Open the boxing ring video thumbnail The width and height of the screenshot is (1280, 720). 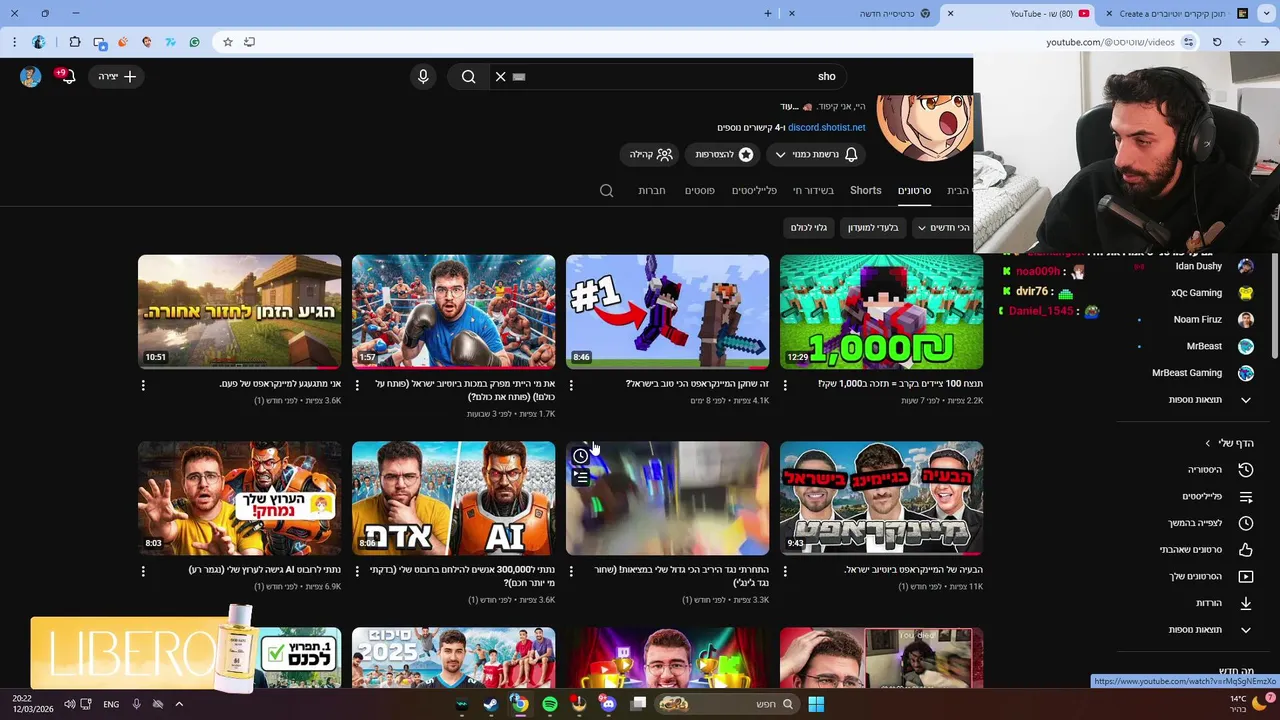coord(454,312)
